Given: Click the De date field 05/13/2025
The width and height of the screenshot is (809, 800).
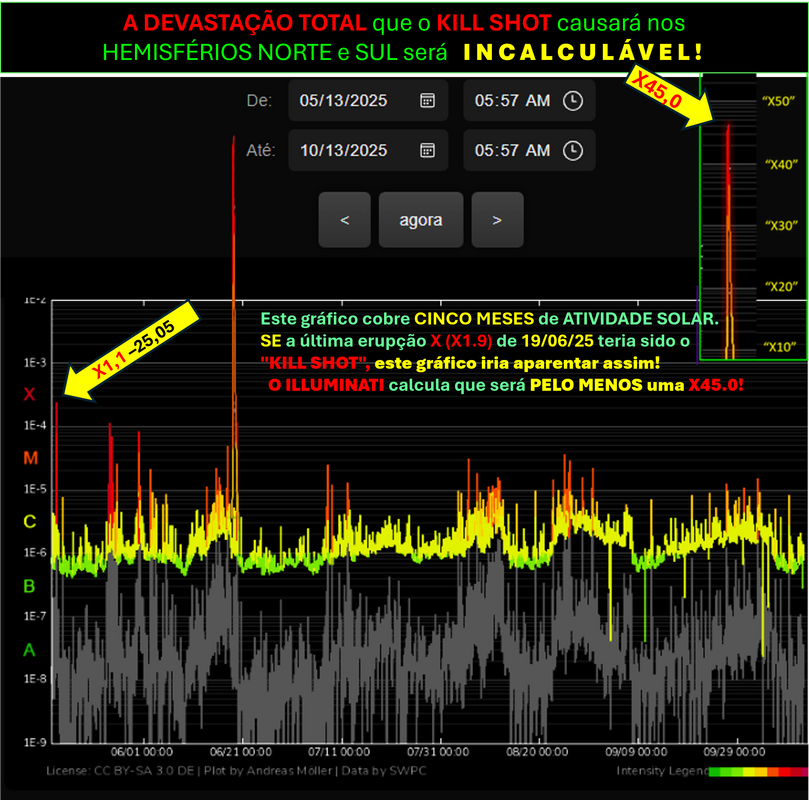Looking at the screenshot, I should [x=344, y=100].
